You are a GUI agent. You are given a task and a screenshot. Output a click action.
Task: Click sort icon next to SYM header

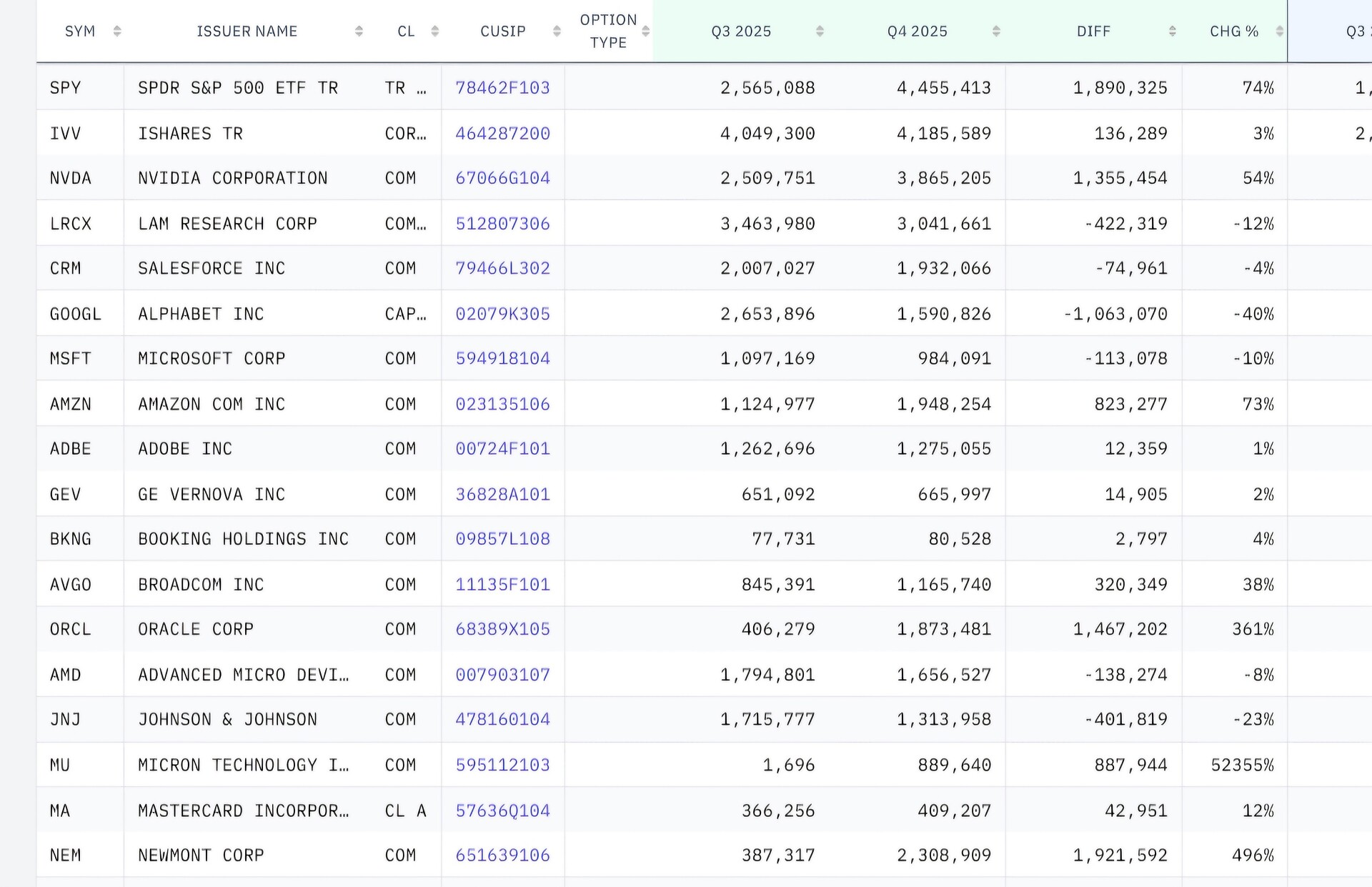[117, 31]
